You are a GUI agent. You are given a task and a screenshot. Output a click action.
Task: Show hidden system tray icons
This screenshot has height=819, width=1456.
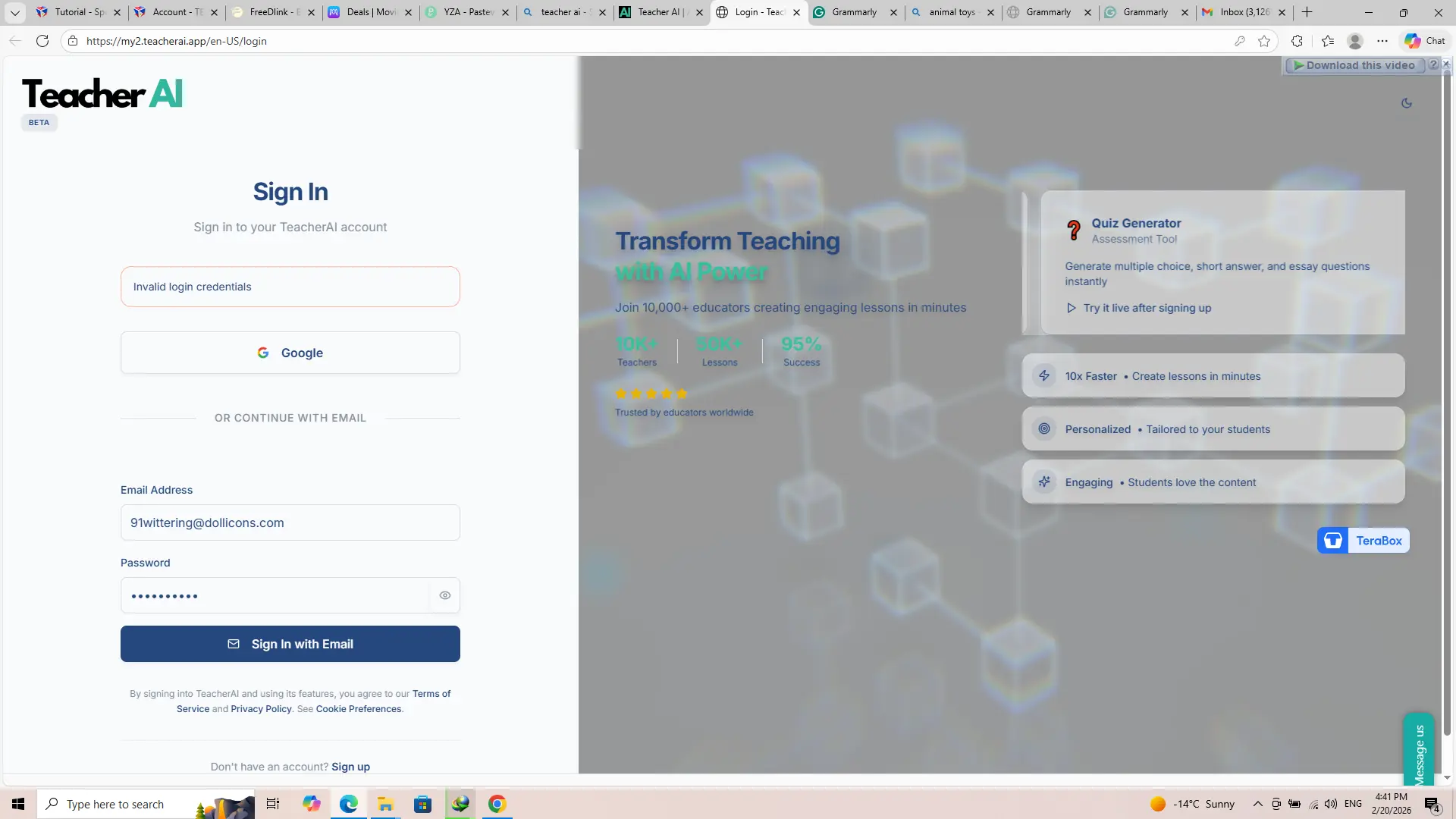(x=1257, y=804)
